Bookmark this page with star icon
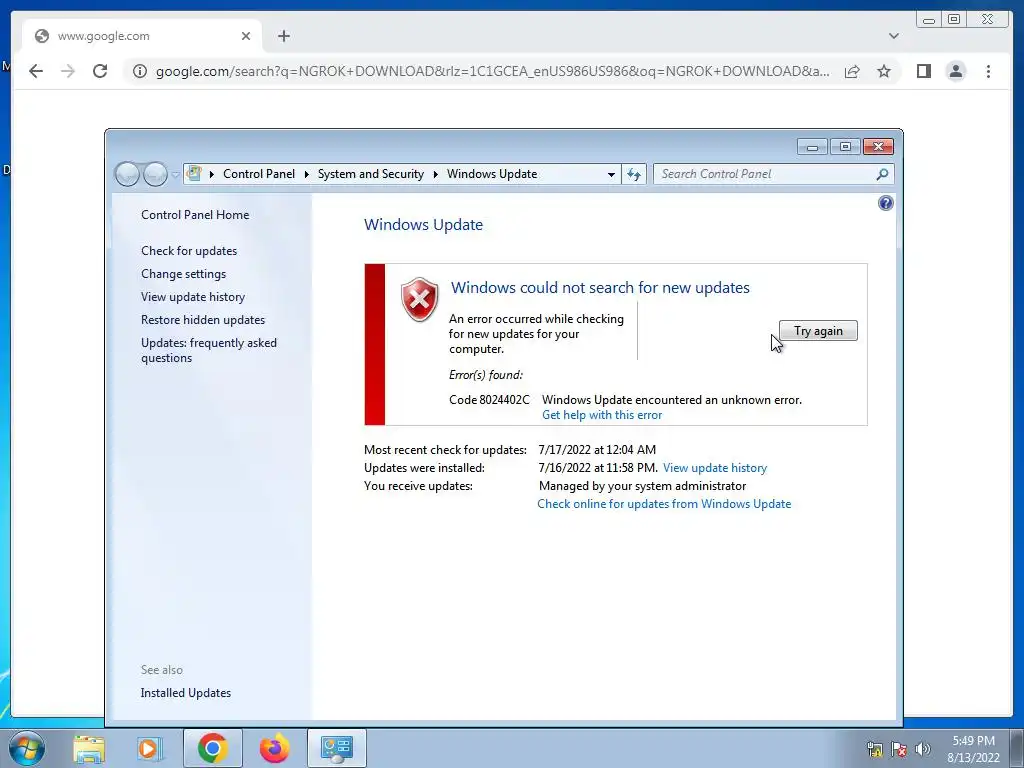This screenshot has width=1024, height=768. [x=884, y=71]
